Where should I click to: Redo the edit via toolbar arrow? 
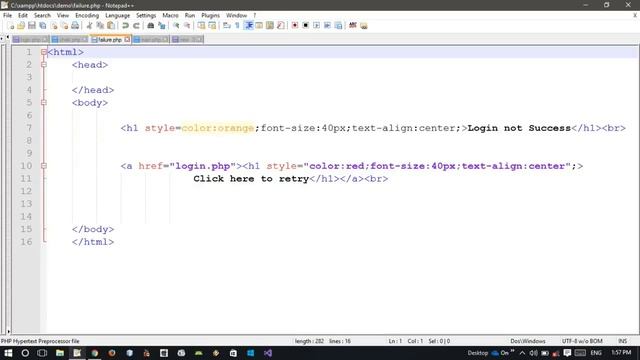click(136, 26)
